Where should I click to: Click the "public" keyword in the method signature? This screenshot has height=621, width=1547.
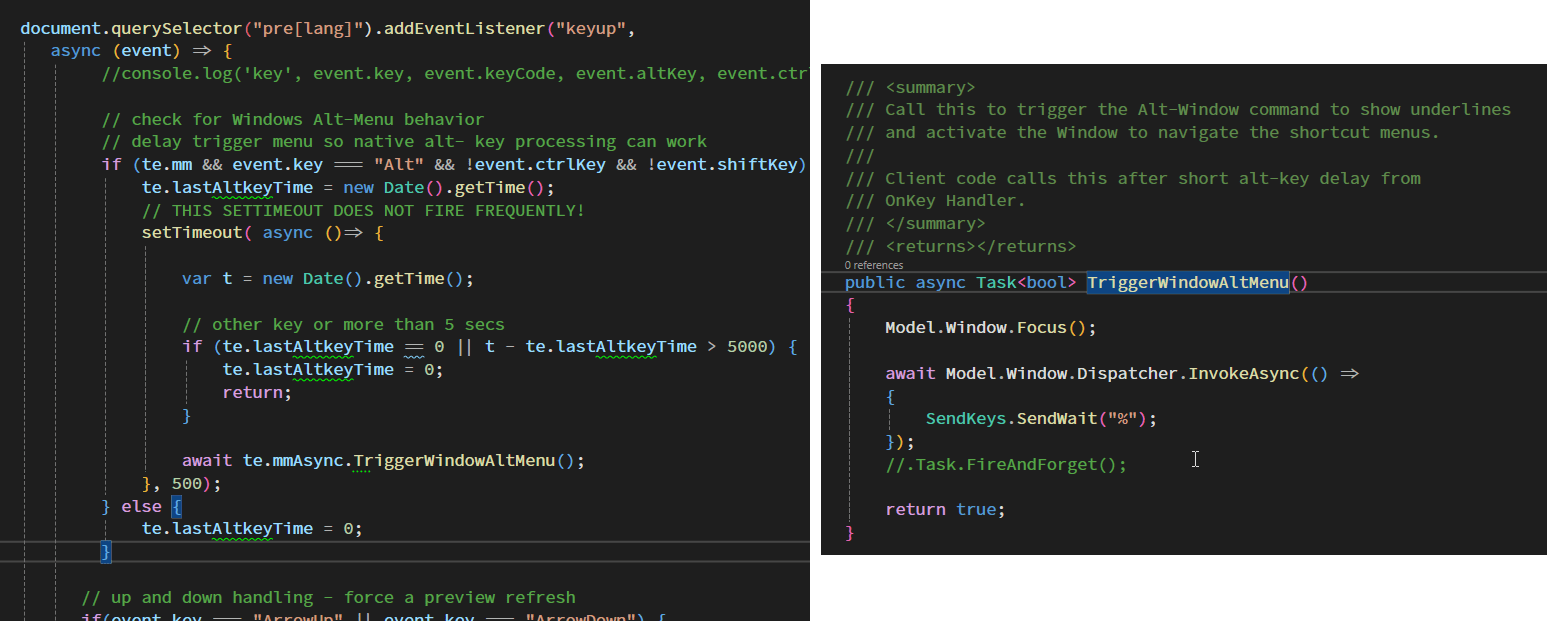875,282
